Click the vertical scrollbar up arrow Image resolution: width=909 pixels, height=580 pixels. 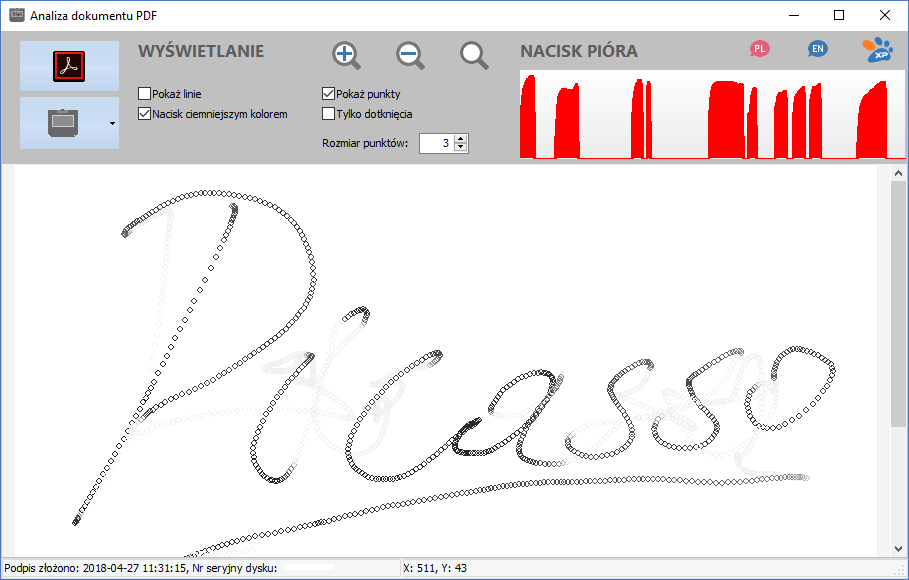pos(899,173)
